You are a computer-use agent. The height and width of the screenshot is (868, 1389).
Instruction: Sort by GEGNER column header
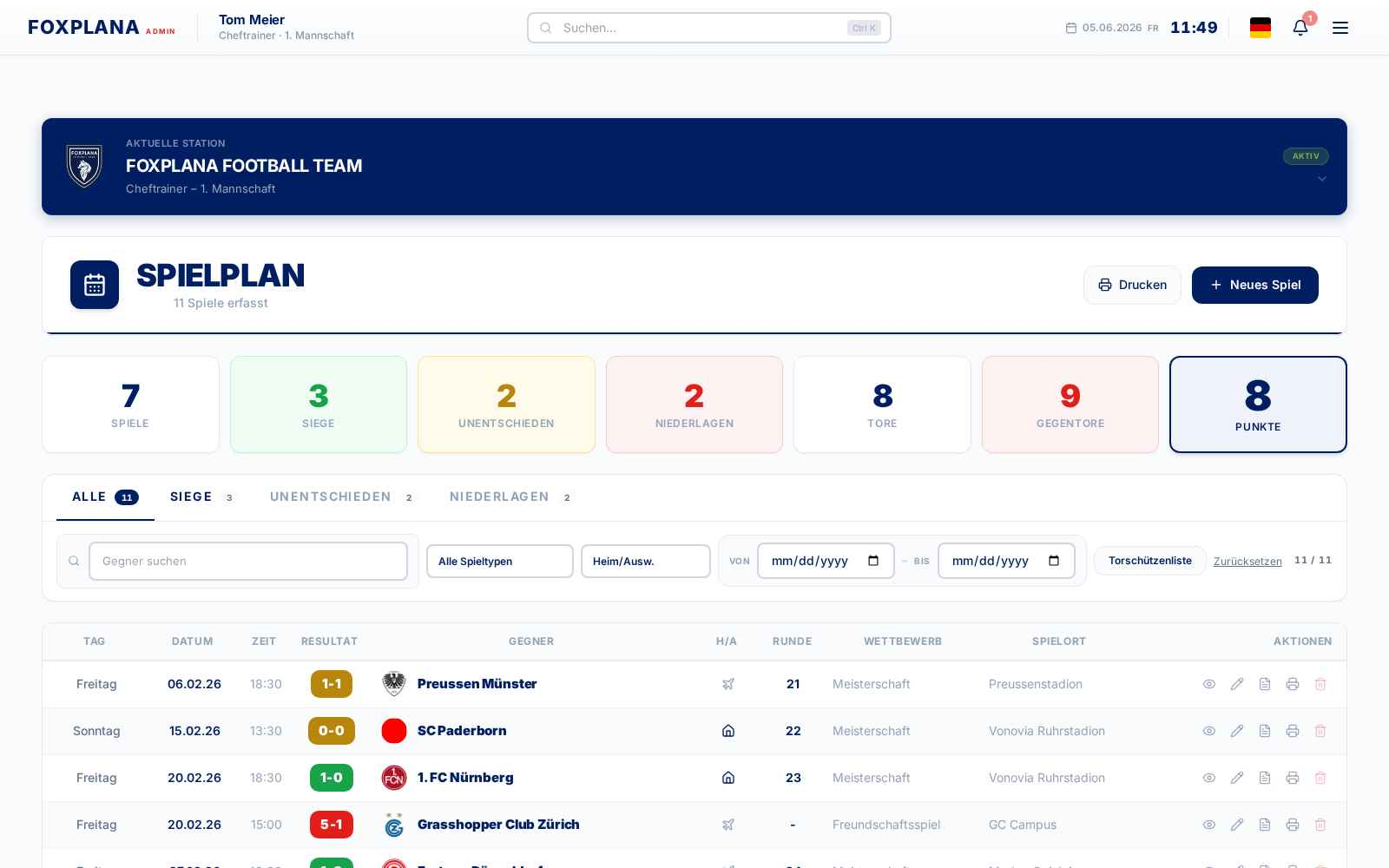pyautogui.click(x=531, y=641)
